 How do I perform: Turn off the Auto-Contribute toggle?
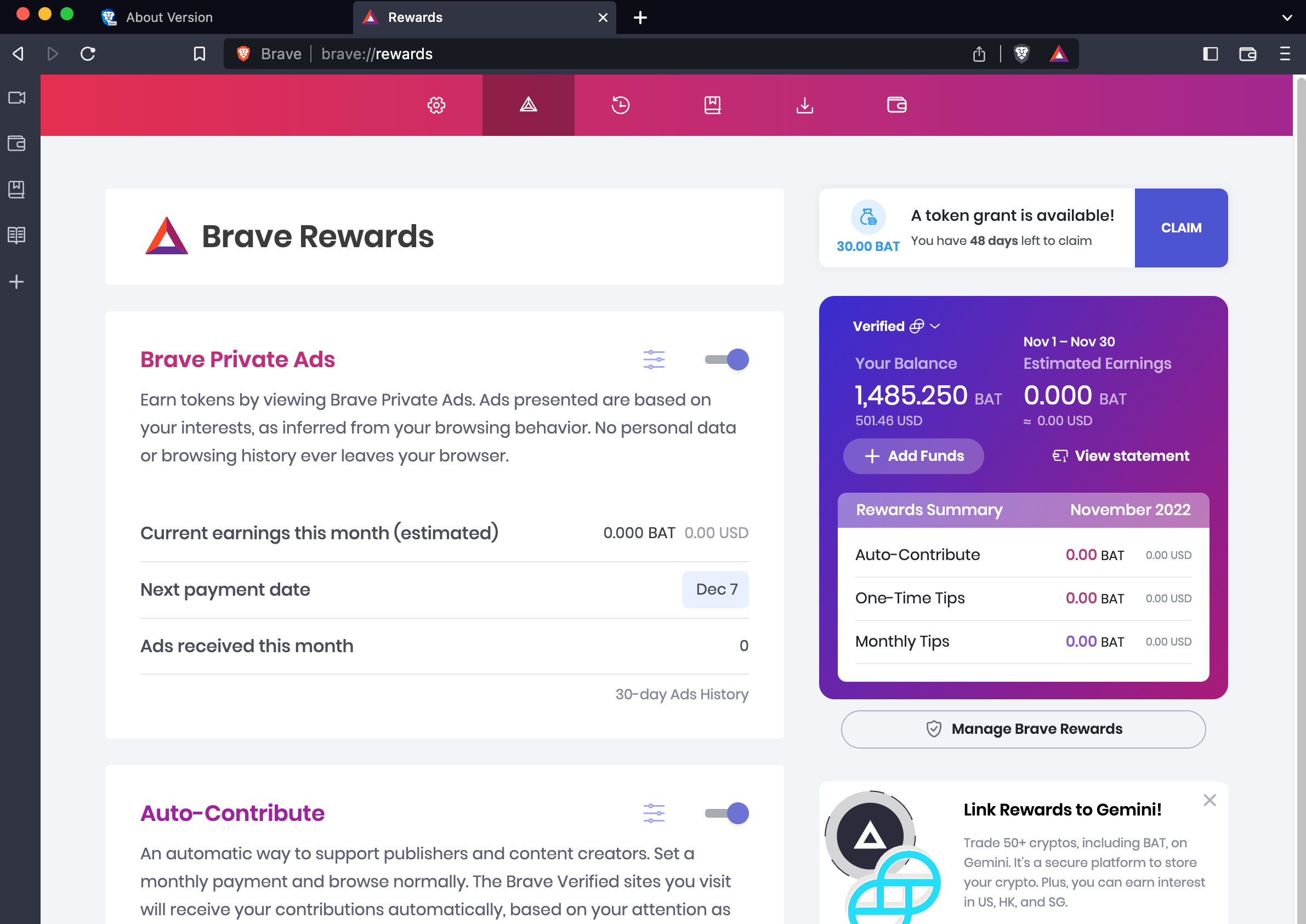click(726, 814)
